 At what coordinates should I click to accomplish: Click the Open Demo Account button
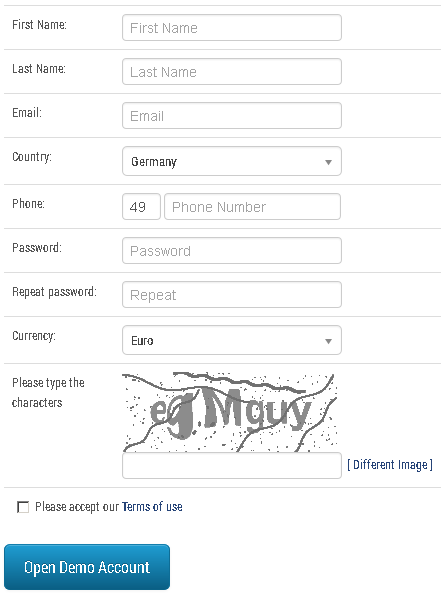pos(87,567)
